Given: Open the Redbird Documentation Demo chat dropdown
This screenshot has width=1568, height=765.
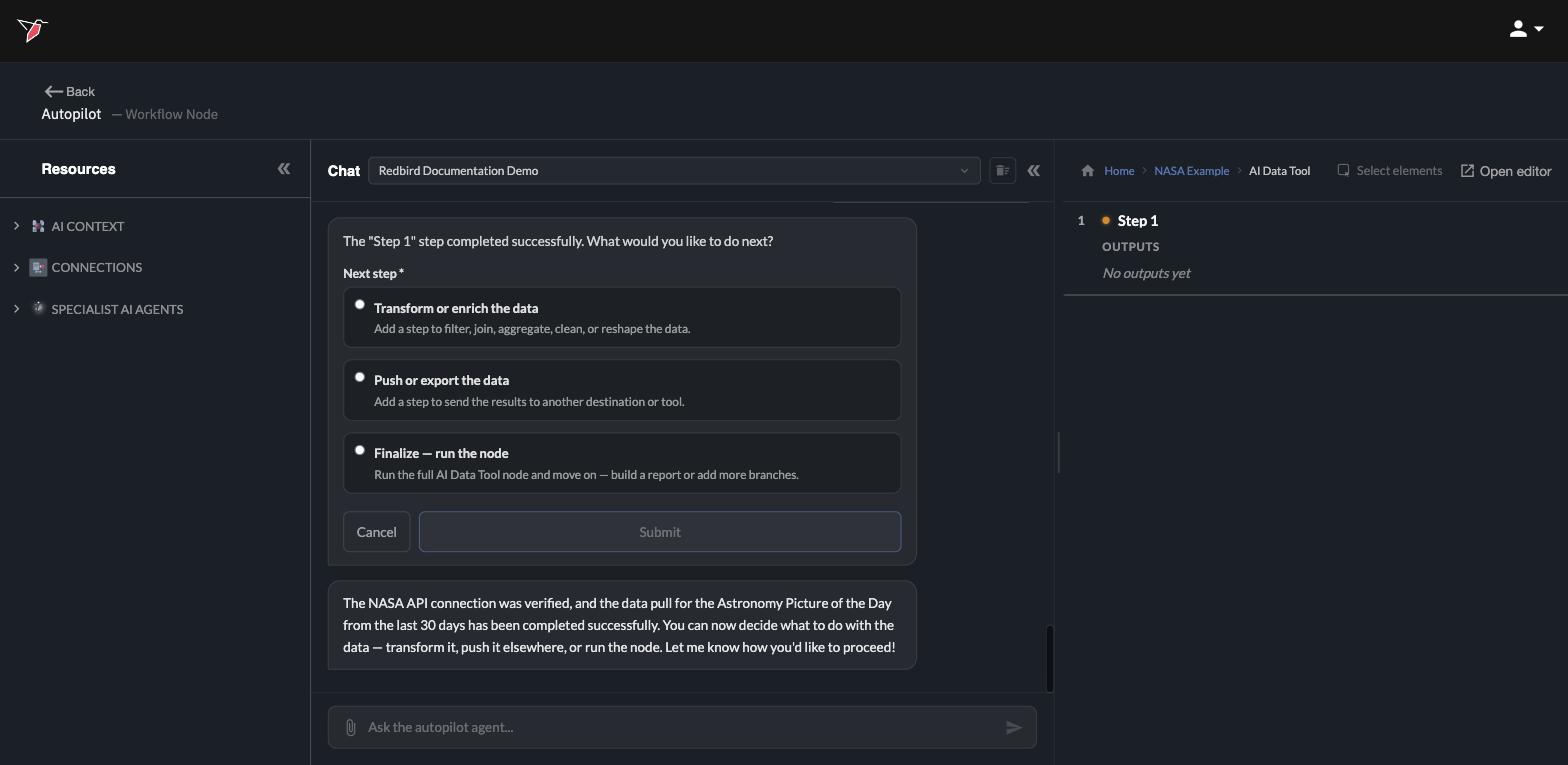Looking at the screenshot, I should click(x=674, y=170).
